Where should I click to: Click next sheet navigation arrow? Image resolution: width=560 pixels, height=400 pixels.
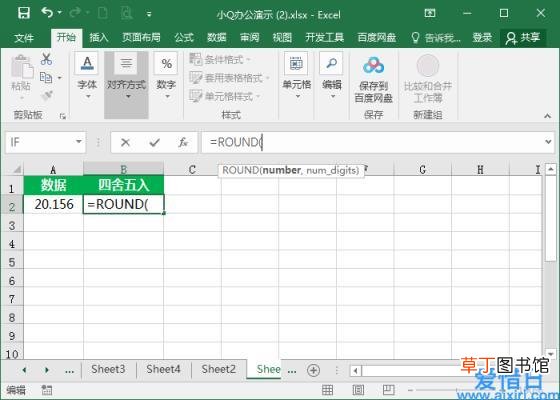pyautogui.click(x=46, y=370)
